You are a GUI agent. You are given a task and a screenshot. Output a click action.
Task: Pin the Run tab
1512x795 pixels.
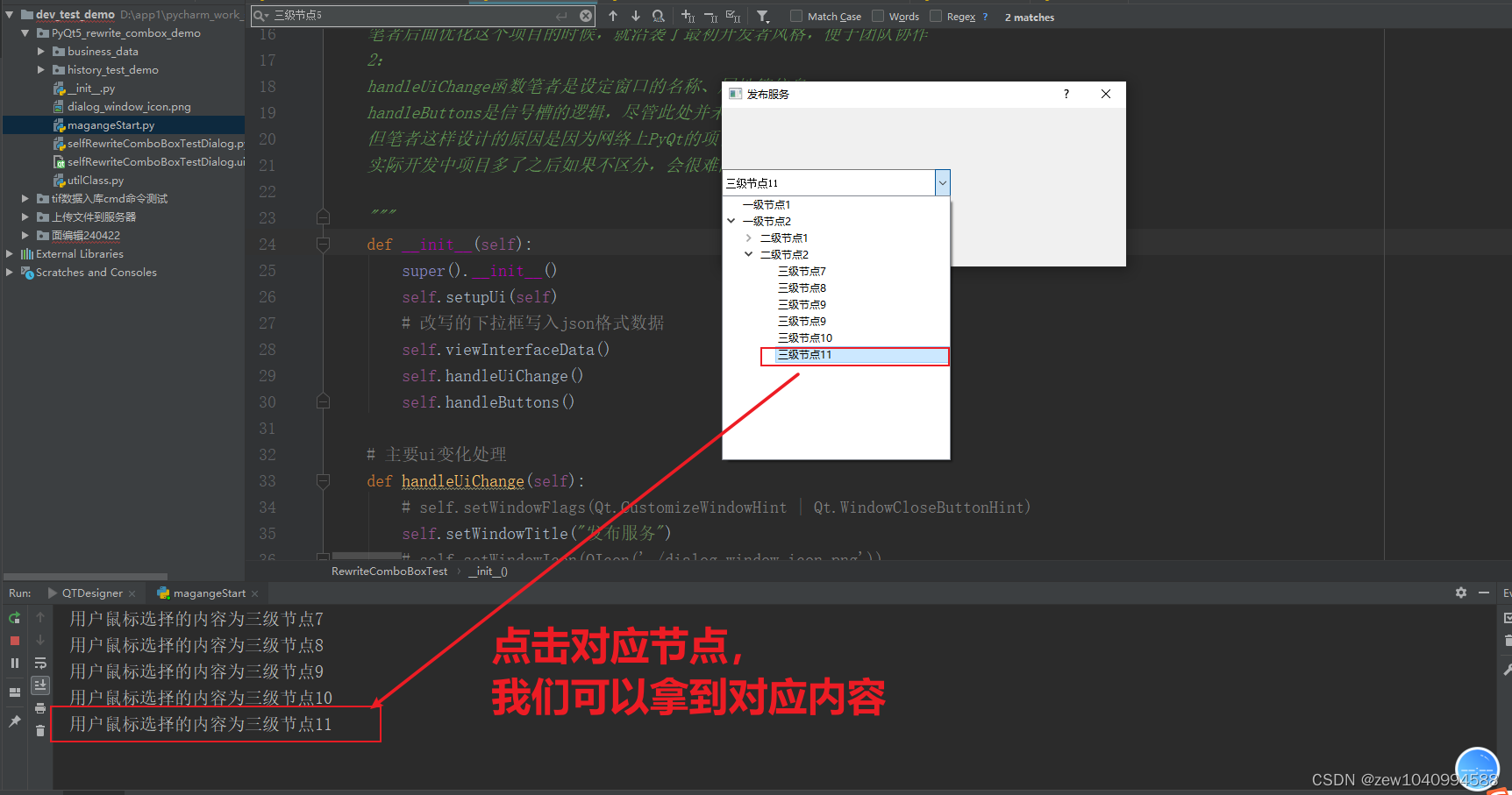pyautogui.click(x=14, y=720)
